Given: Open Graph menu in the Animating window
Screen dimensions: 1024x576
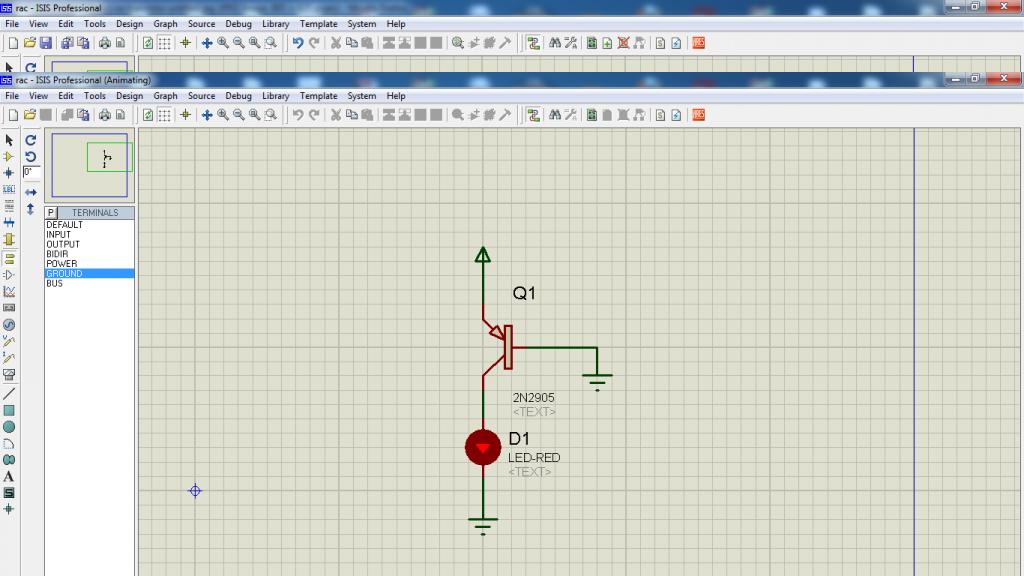Looking at the screenshot, I should (x=165, y=95).
